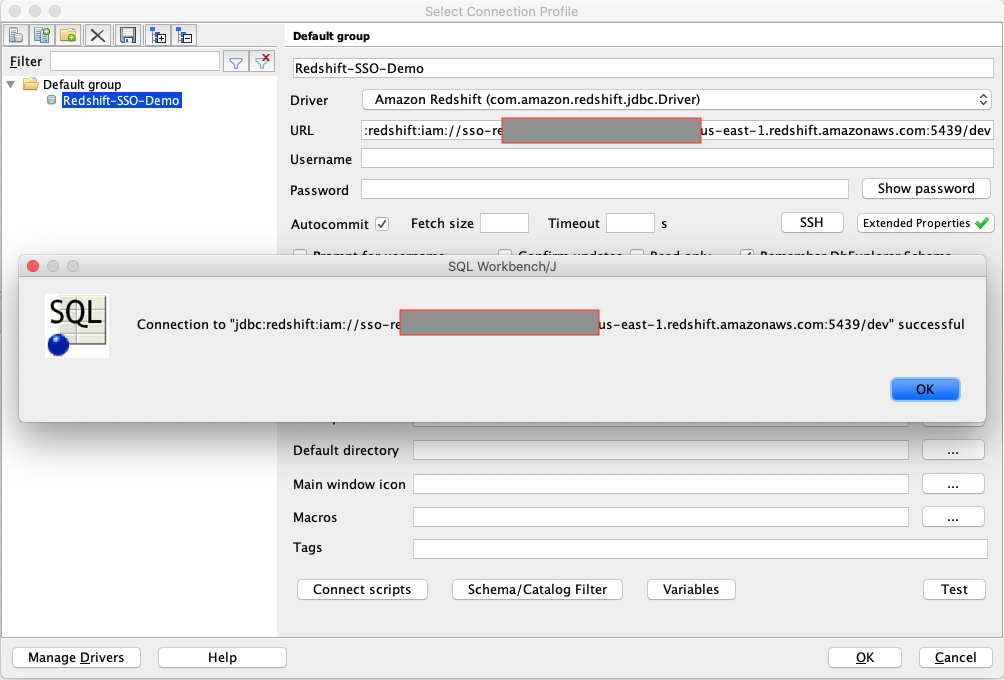Apply the profile filter funnel icon
Screen dimensions: 1004x680
point(235,62)
